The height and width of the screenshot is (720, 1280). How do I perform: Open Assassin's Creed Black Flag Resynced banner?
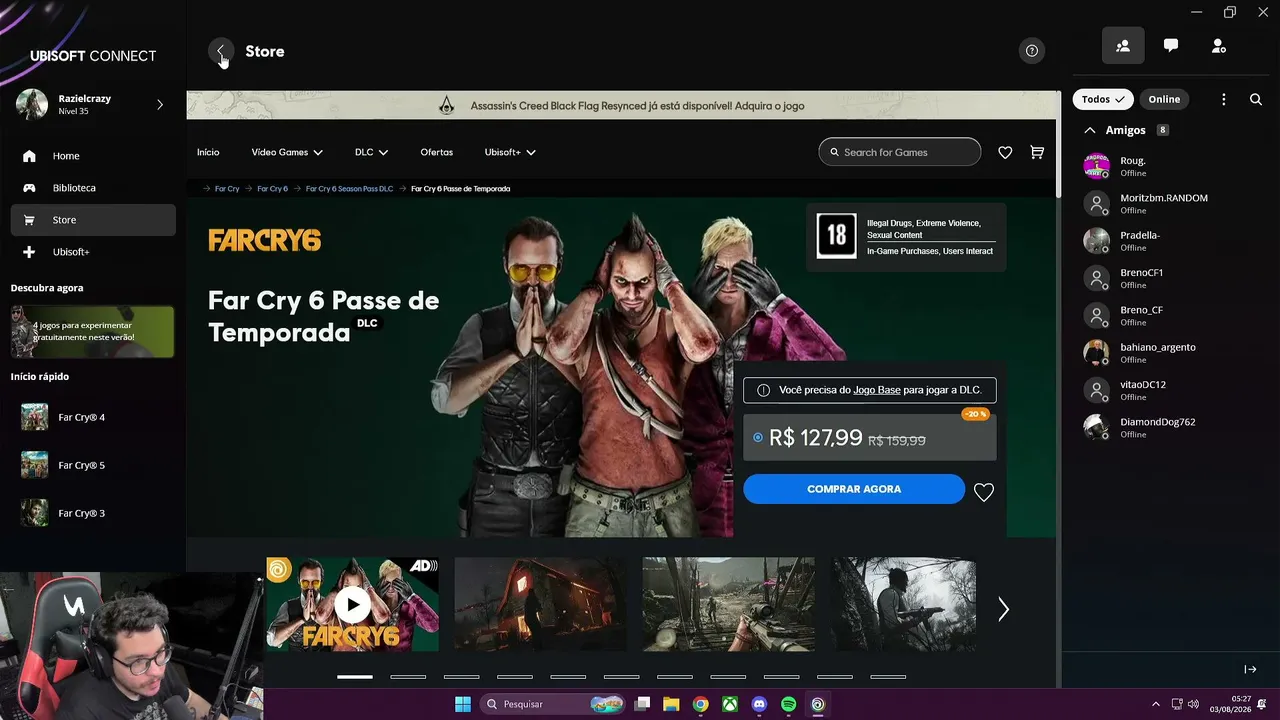[x=622, y=106]
